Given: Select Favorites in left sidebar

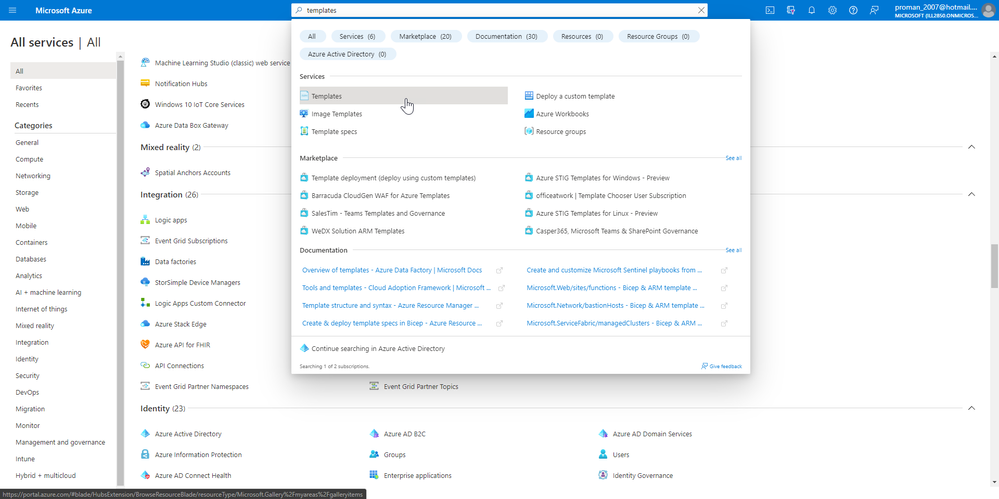Looking at the screenshot, I should click(29, 88).
